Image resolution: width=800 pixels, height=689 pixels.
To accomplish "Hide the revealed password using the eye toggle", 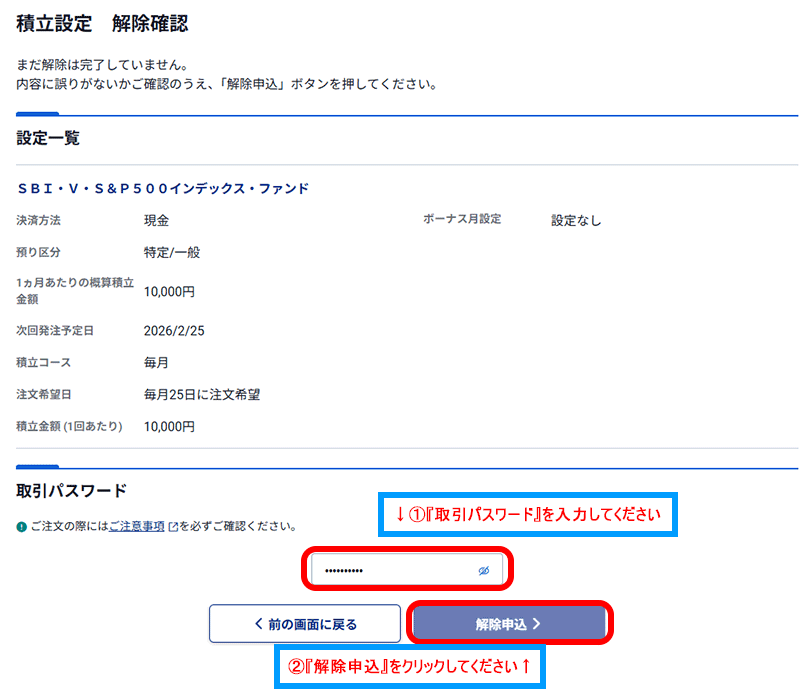I will click(x=484, y=571).
